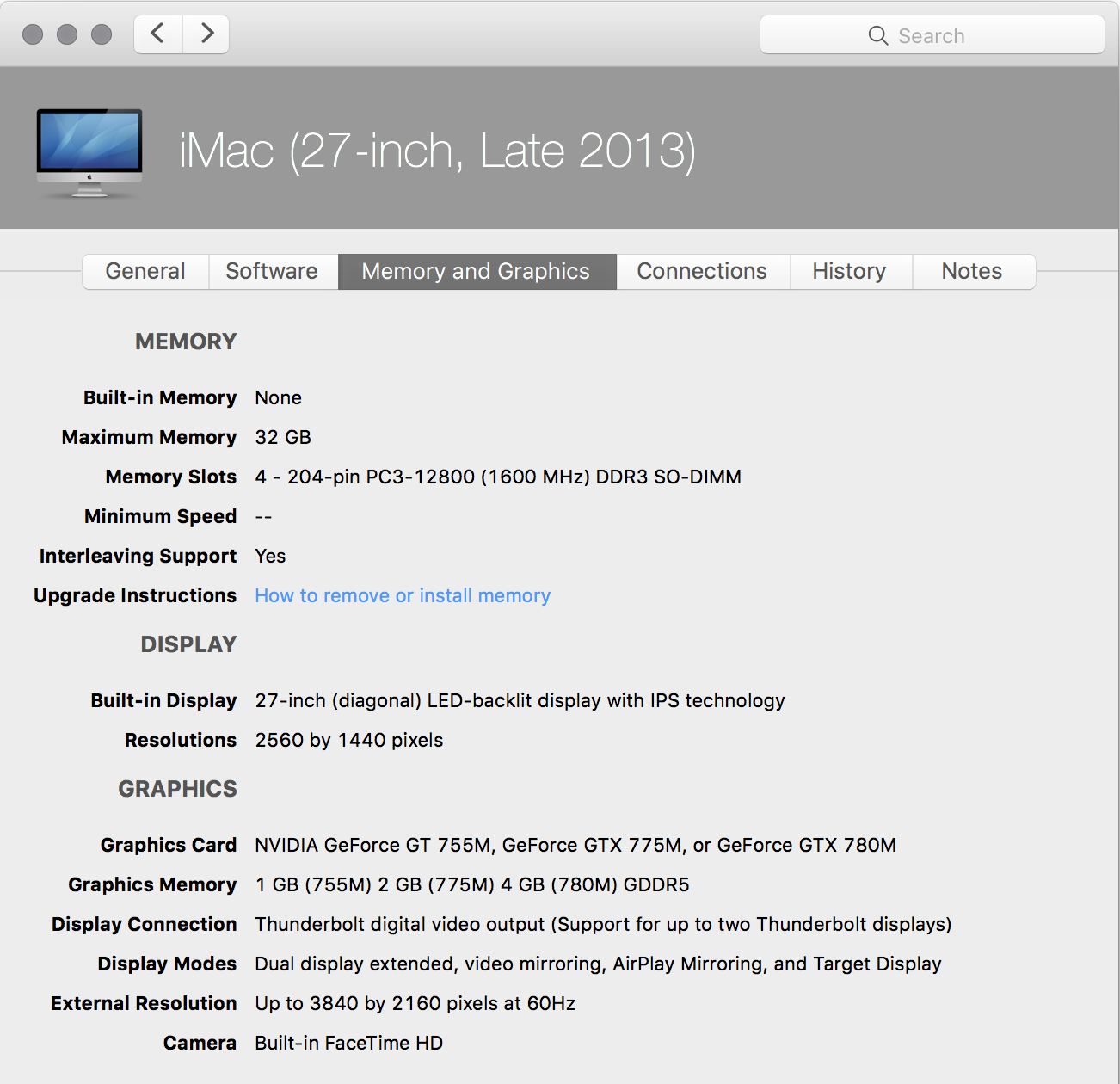Open the Connections tab

[702, 271]
